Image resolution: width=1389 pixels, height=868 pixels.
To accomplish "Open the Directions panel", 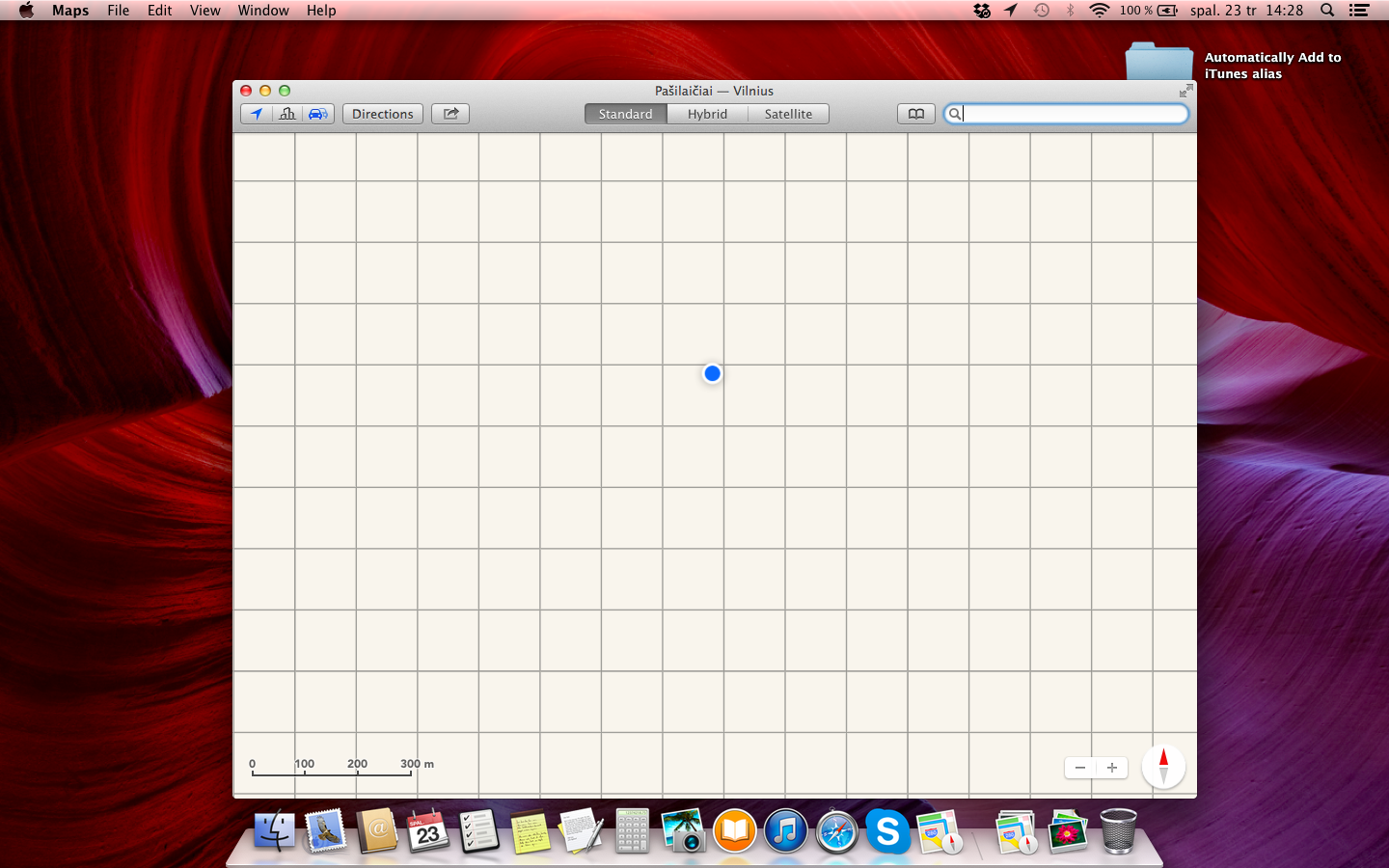I will pyautogui.click(x=383, y=114).
